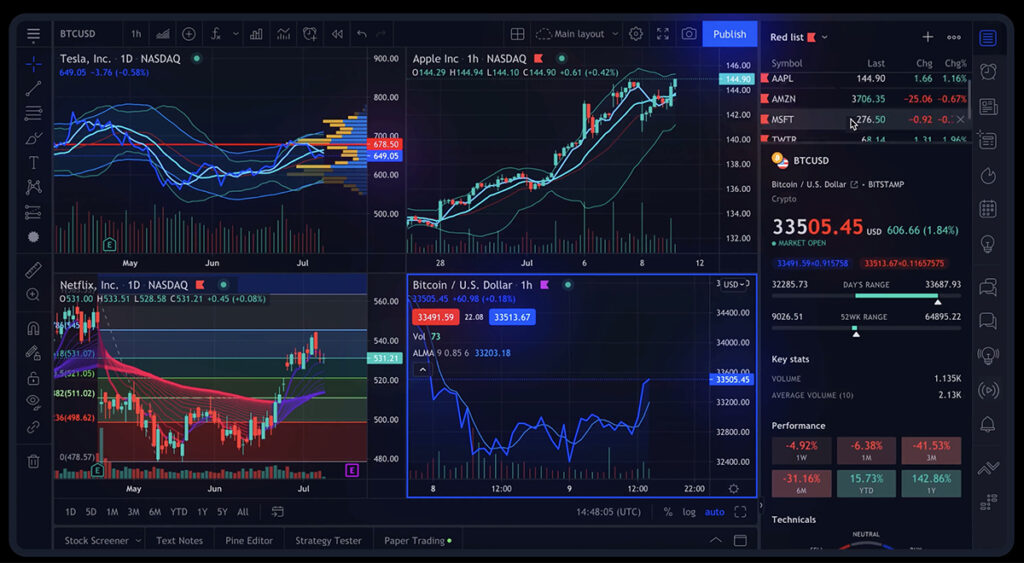The image size is (1024, 563).
Task: Click the compare or add symbol plus
Action: 189,34
